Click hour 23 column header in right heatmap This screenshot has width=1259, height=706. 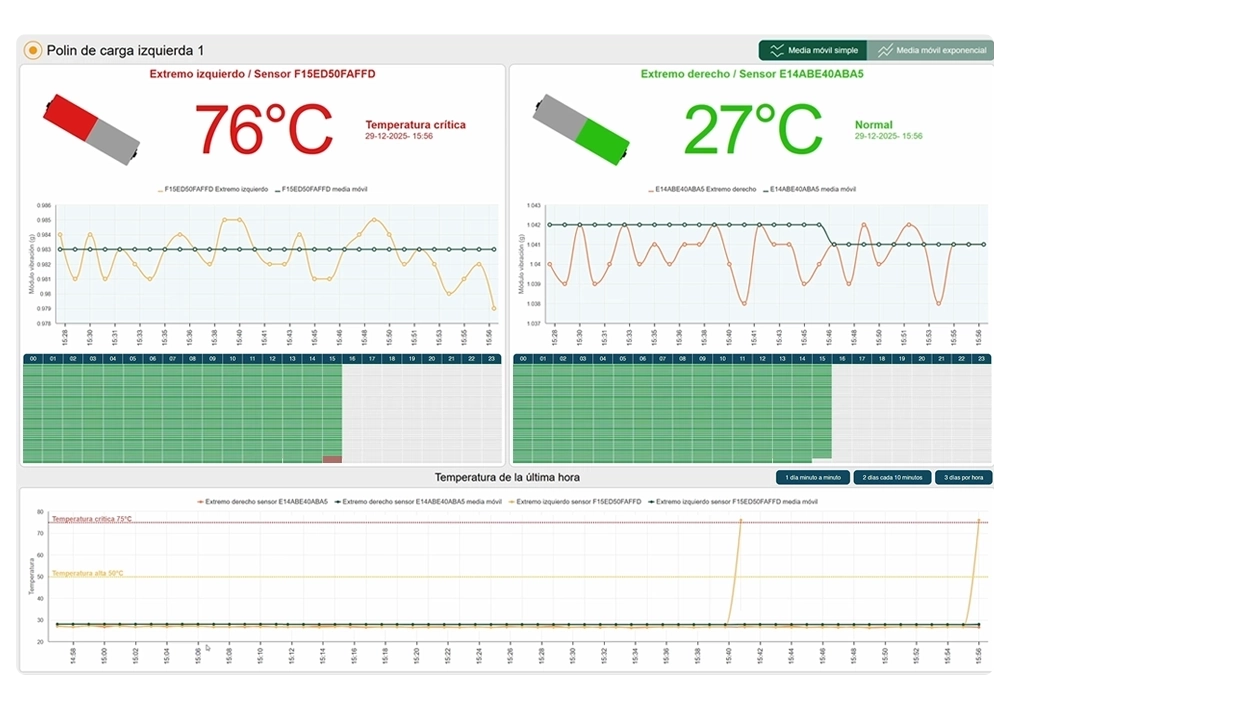[x=981, y=358]
